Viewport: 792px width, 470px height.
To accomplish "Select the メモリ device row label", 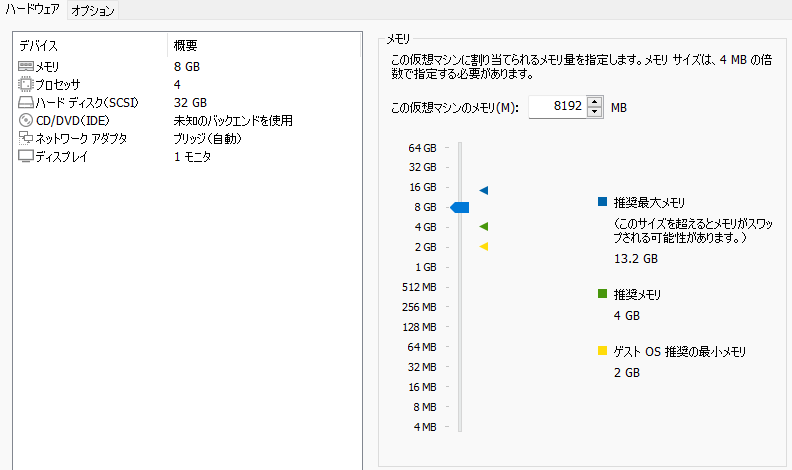I will tap(47, 67).
